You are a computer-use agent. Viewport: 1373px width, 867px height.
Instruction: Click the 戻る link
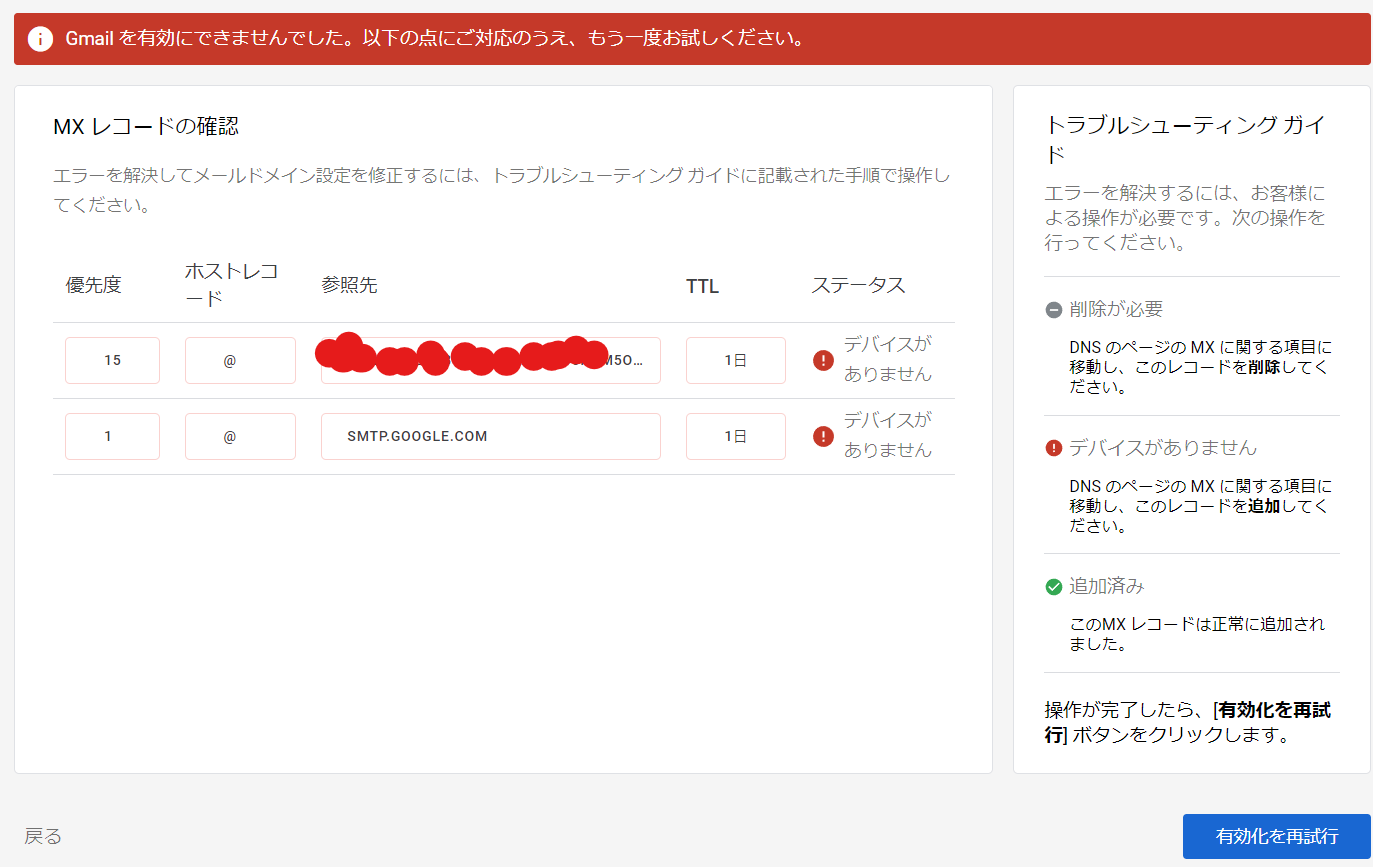[43, 836]
